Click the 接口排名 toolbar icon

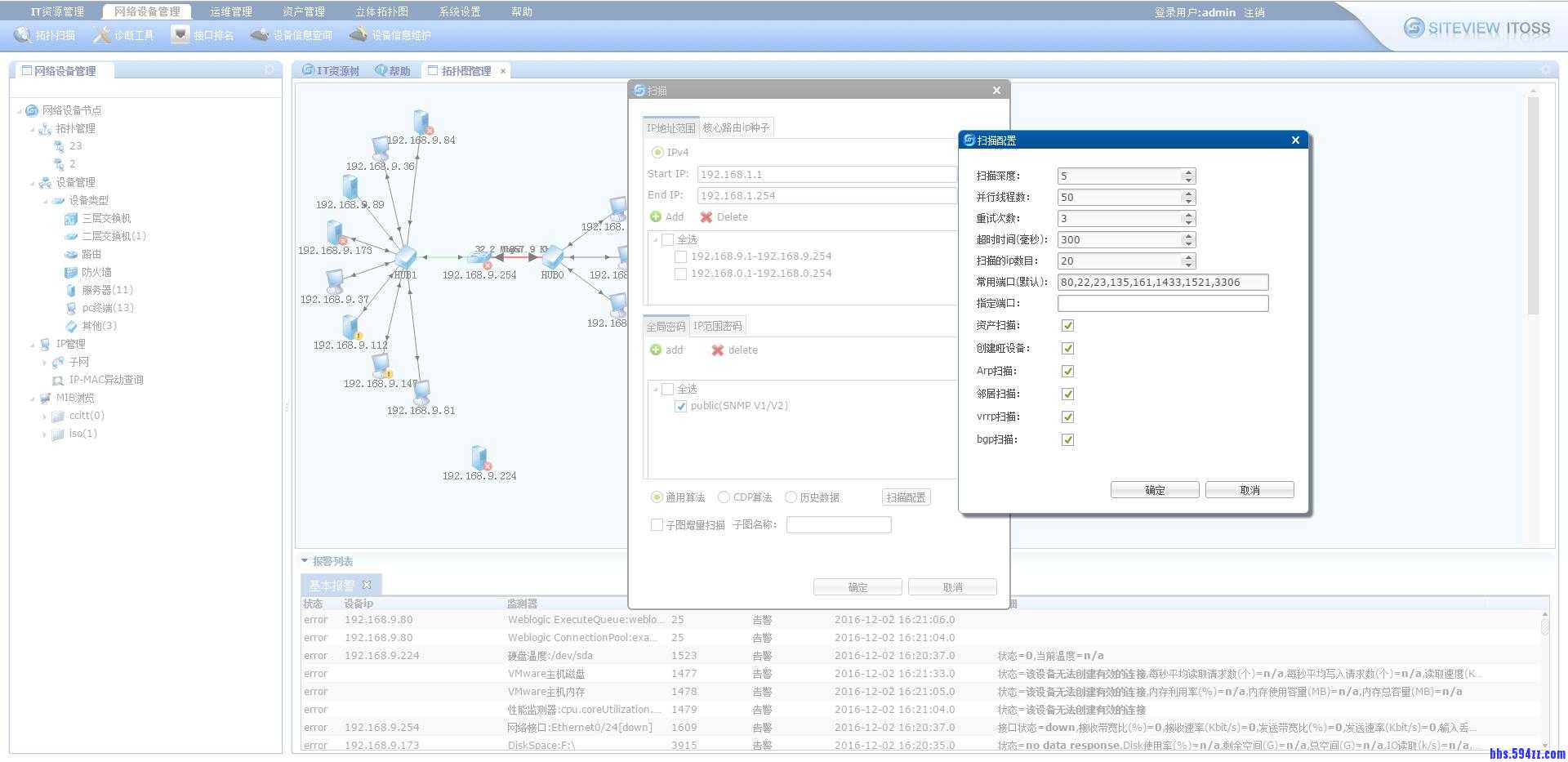(180, 35)
